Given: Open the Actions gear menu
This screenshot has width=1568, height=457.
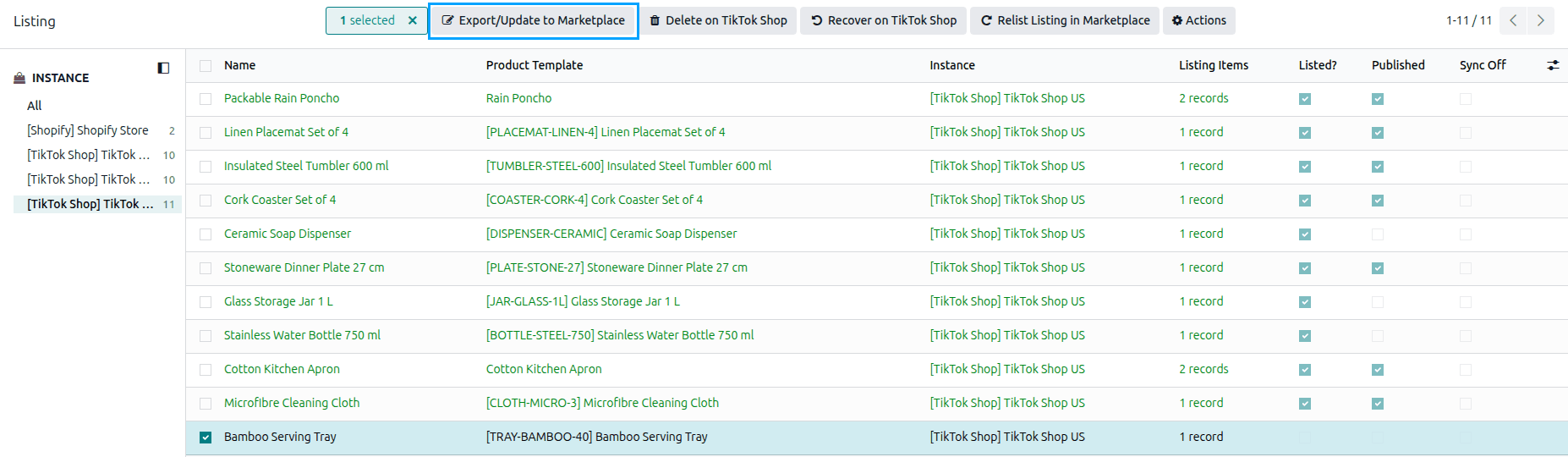Looking at the screenshot, I should pos(1199,20).
